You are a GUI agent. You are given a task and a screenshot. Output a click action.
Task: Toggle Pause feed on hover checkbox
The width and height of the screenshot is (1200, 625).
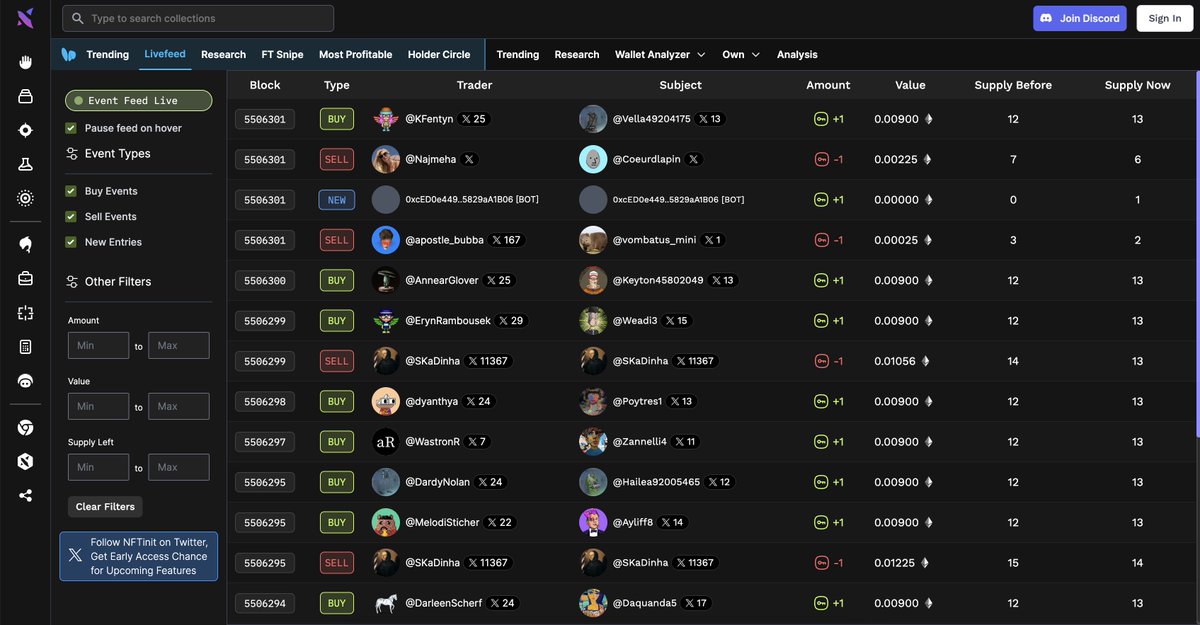click(x=71, y=128)
